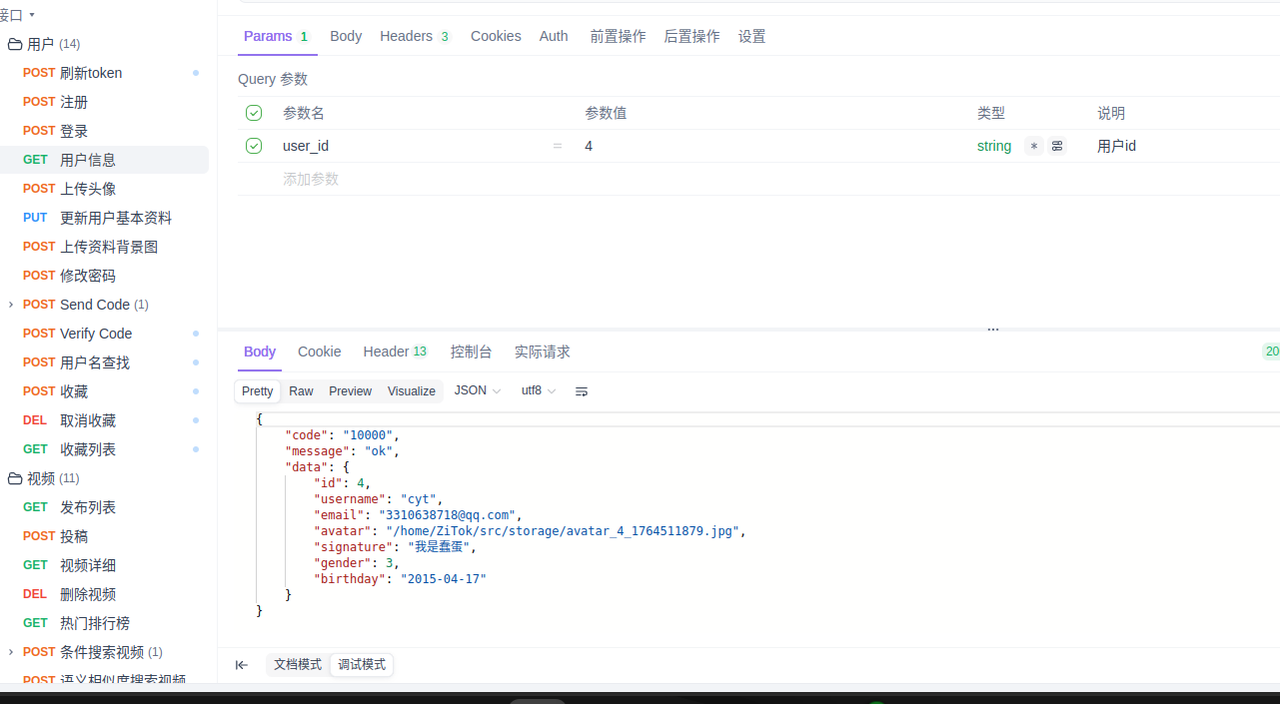Switch response view to Raw
This screenshot has height=704, width=1280.
pos(301,391)
